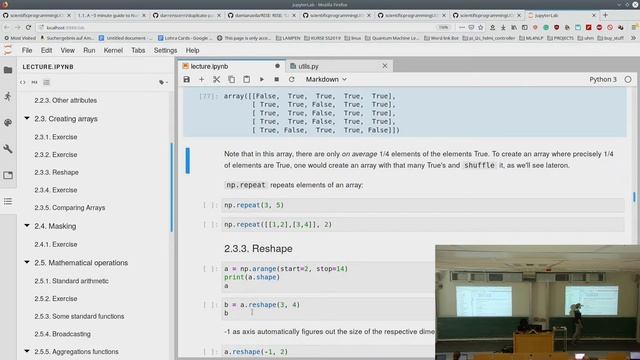
Task: Open the Help menu
Action: (x=192, y=51)
